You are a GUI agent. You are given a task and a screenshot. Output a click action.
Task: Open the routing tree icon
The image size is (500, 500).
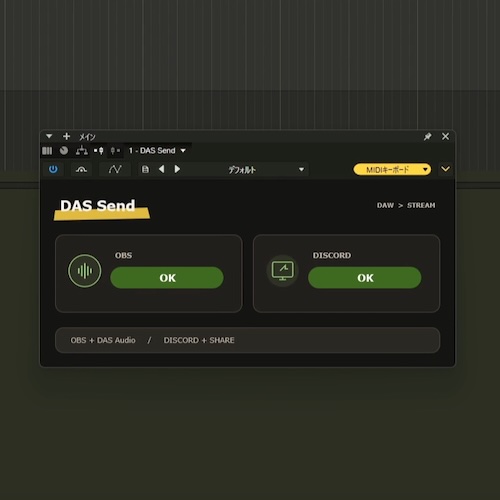pos(82,151)
